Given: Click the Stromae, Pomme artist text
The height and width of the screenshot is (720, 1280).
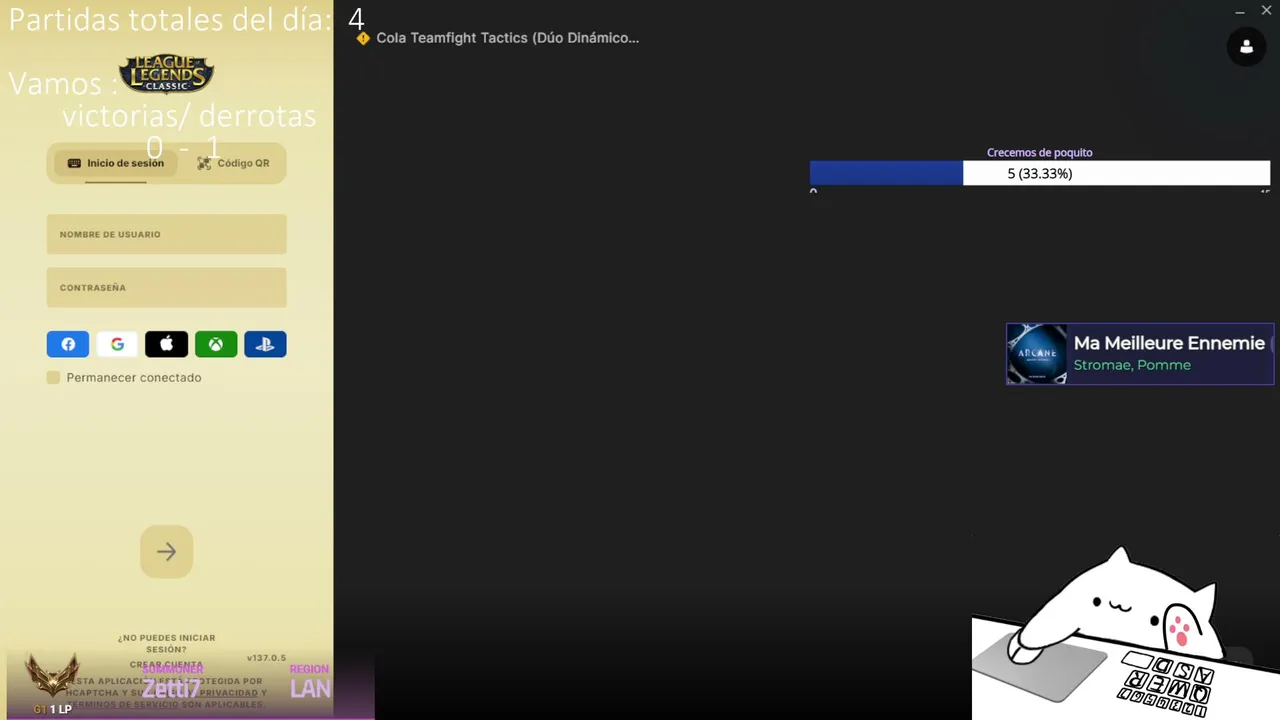Looking at the screenshot, I should coord(1132,365).
